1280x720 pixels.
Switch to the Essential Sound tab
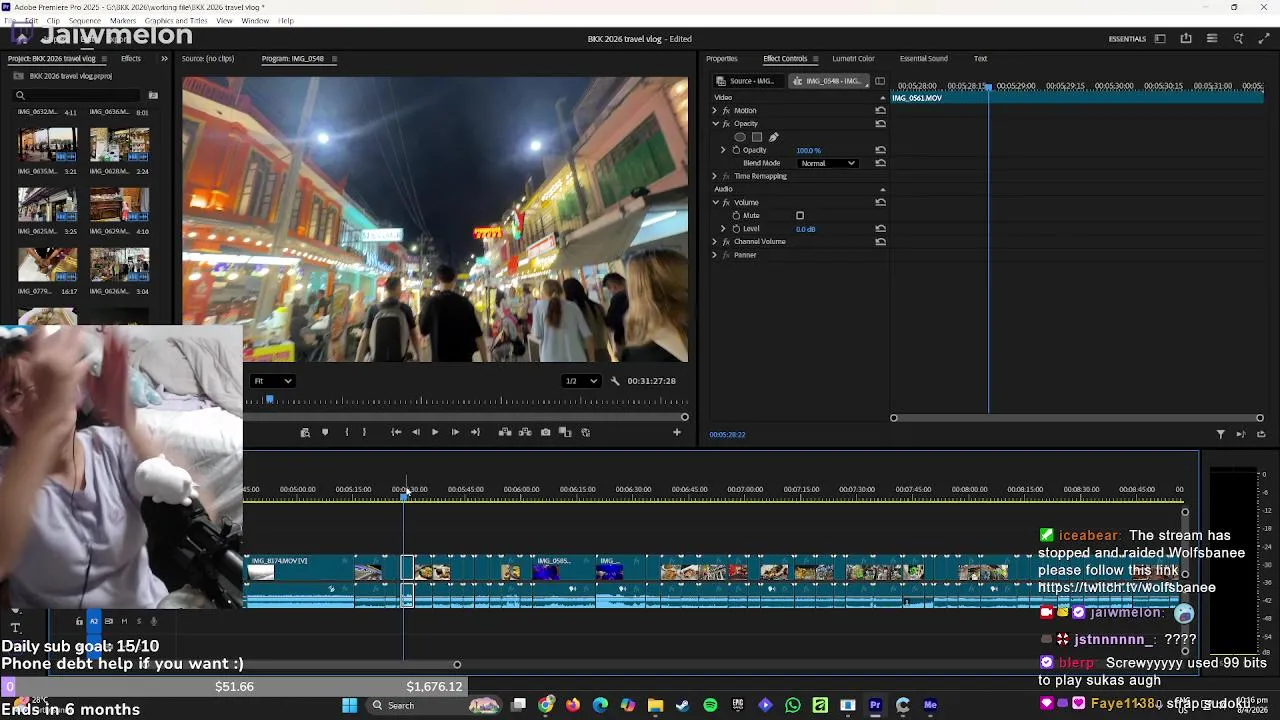tap(923, 58)
